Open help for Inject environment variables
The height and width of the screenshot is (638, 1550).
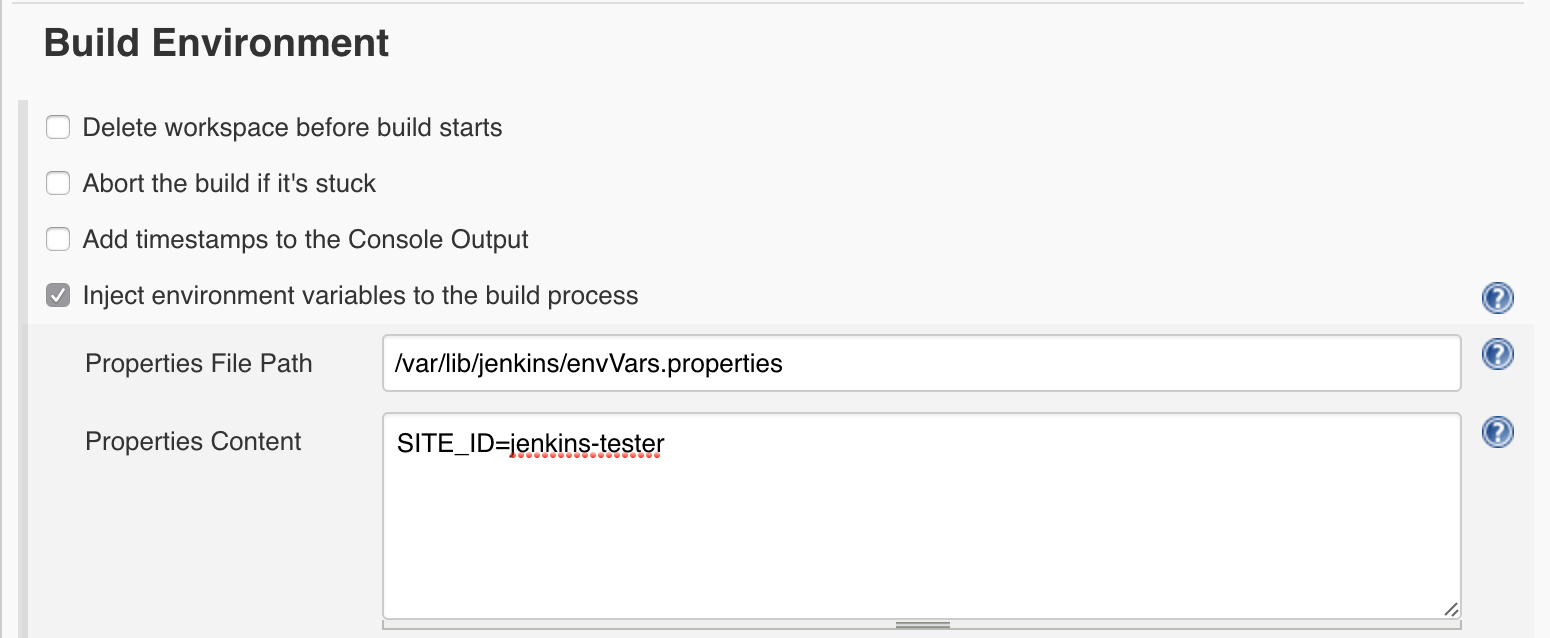pyautogui.click(x=1497, y=297)
